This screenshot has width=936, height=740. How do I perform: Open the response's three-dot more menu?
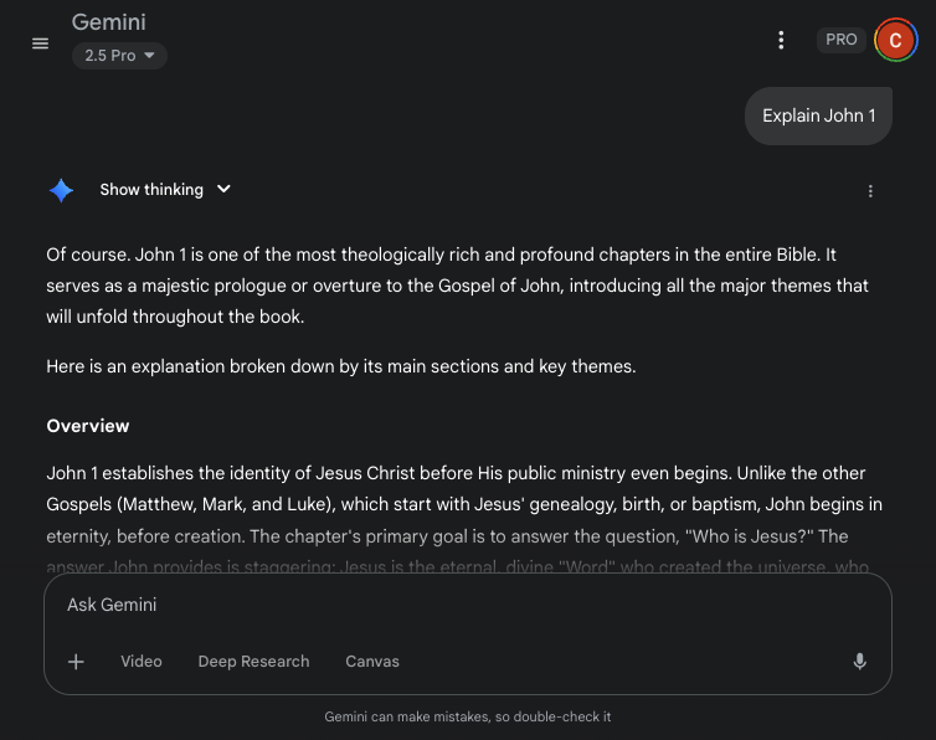(870, 191)
